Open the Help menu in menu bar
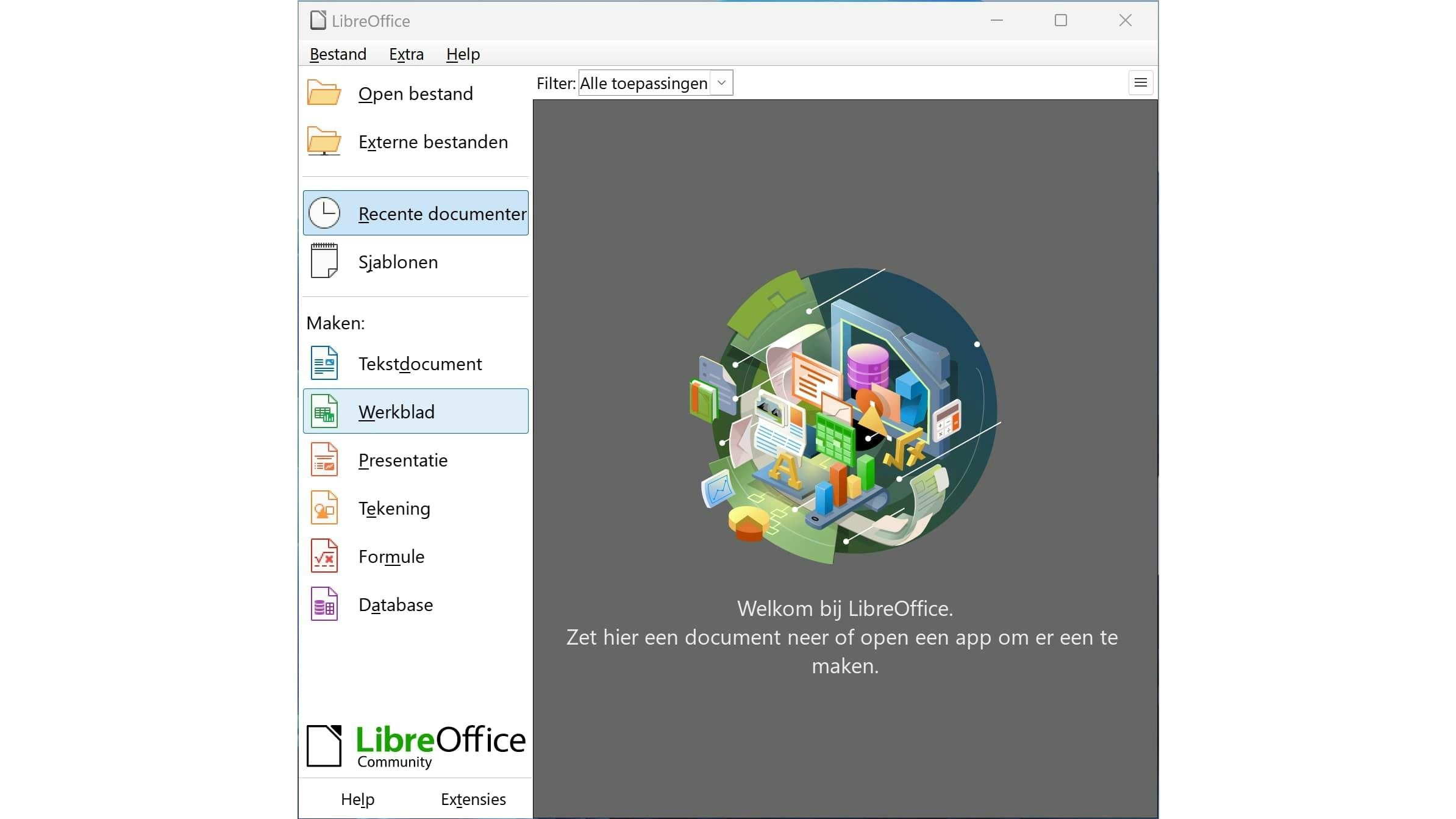1456x819 pixels. (x=463, y=54)
